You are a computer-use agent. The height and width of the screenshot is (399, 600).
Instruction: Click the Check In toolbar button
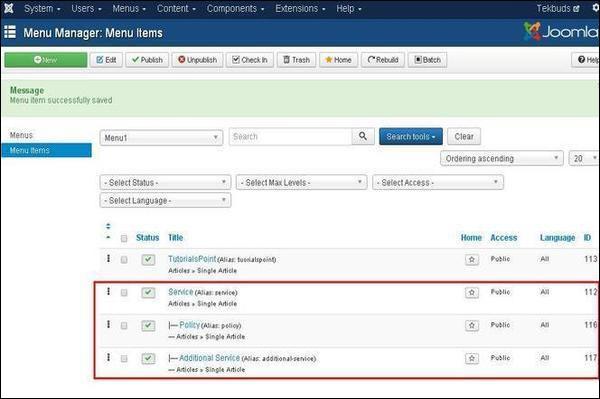[250, 60]
